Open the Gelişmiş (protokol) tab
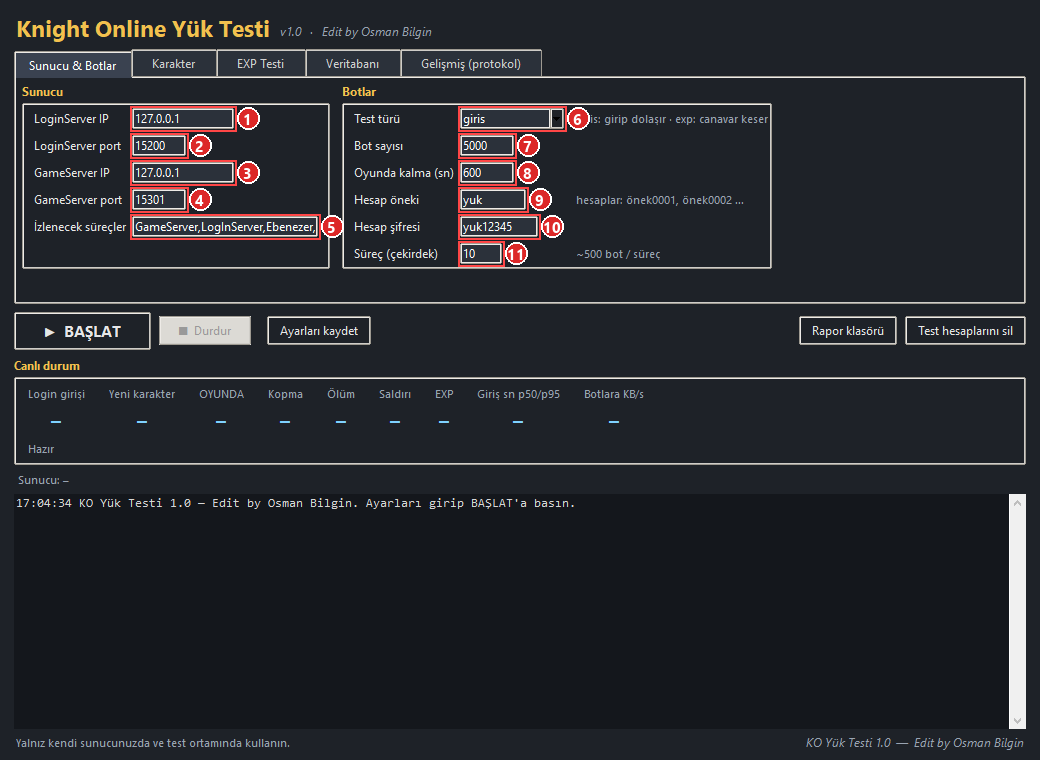 (471, 64)
